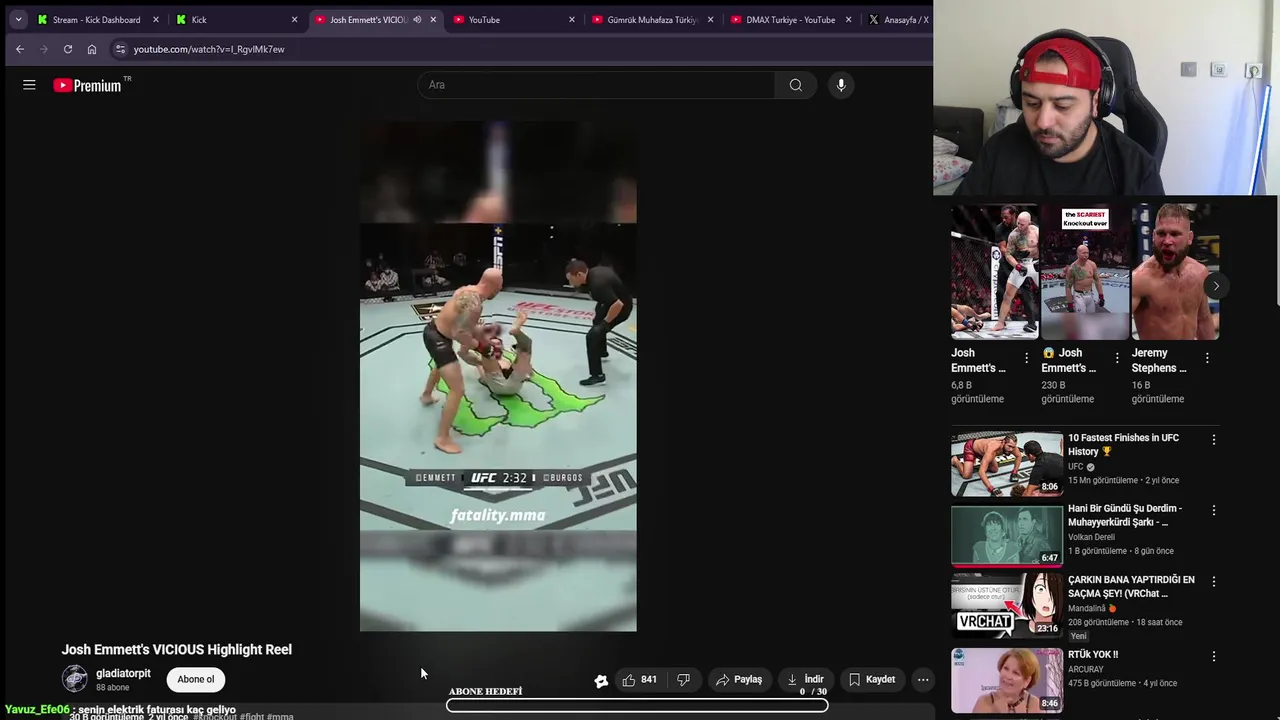Viewport: 1280px width, 720px height.
Task: Open more actions ellipsis under video
Action: pyautogui.click(x=923, y=679)
